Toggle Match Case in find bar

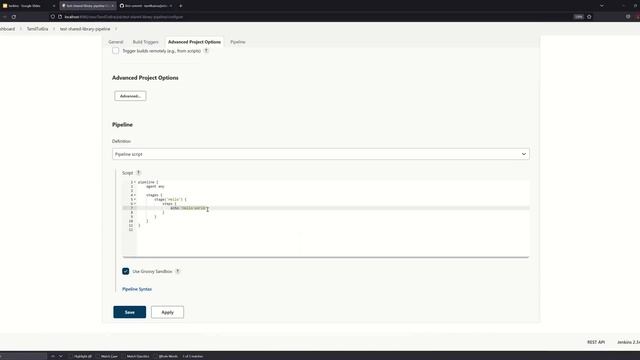click(107, 356)
